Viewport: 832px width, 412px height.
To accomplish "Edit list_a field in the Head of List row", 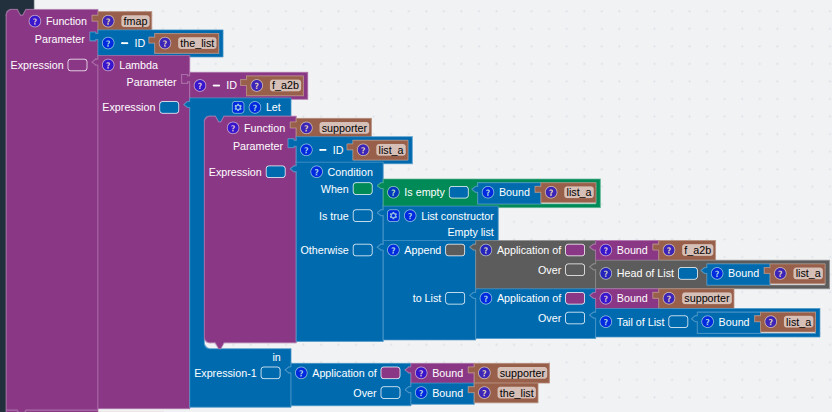I will pyautogui.click(x=807, y=273).
